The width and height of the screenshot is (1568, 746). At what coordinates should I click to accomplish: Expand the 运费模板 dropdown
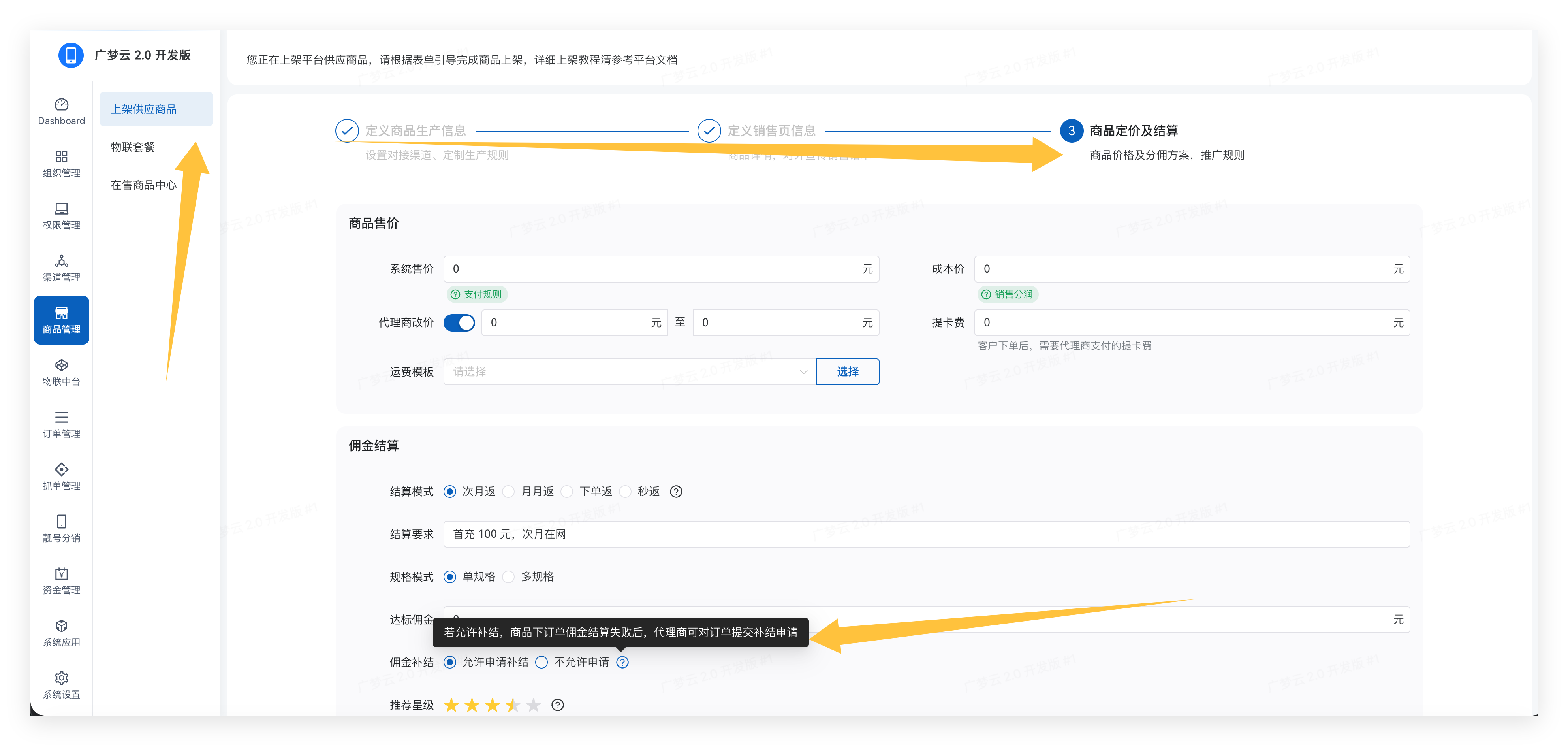630,371
